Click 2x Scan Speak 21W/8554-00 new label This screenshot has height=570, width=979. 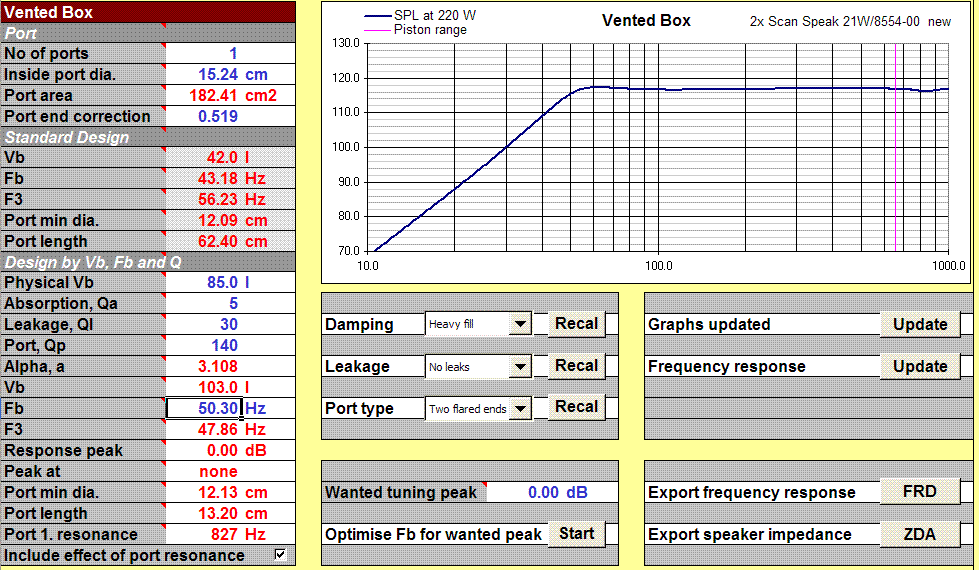pos(850,22)
